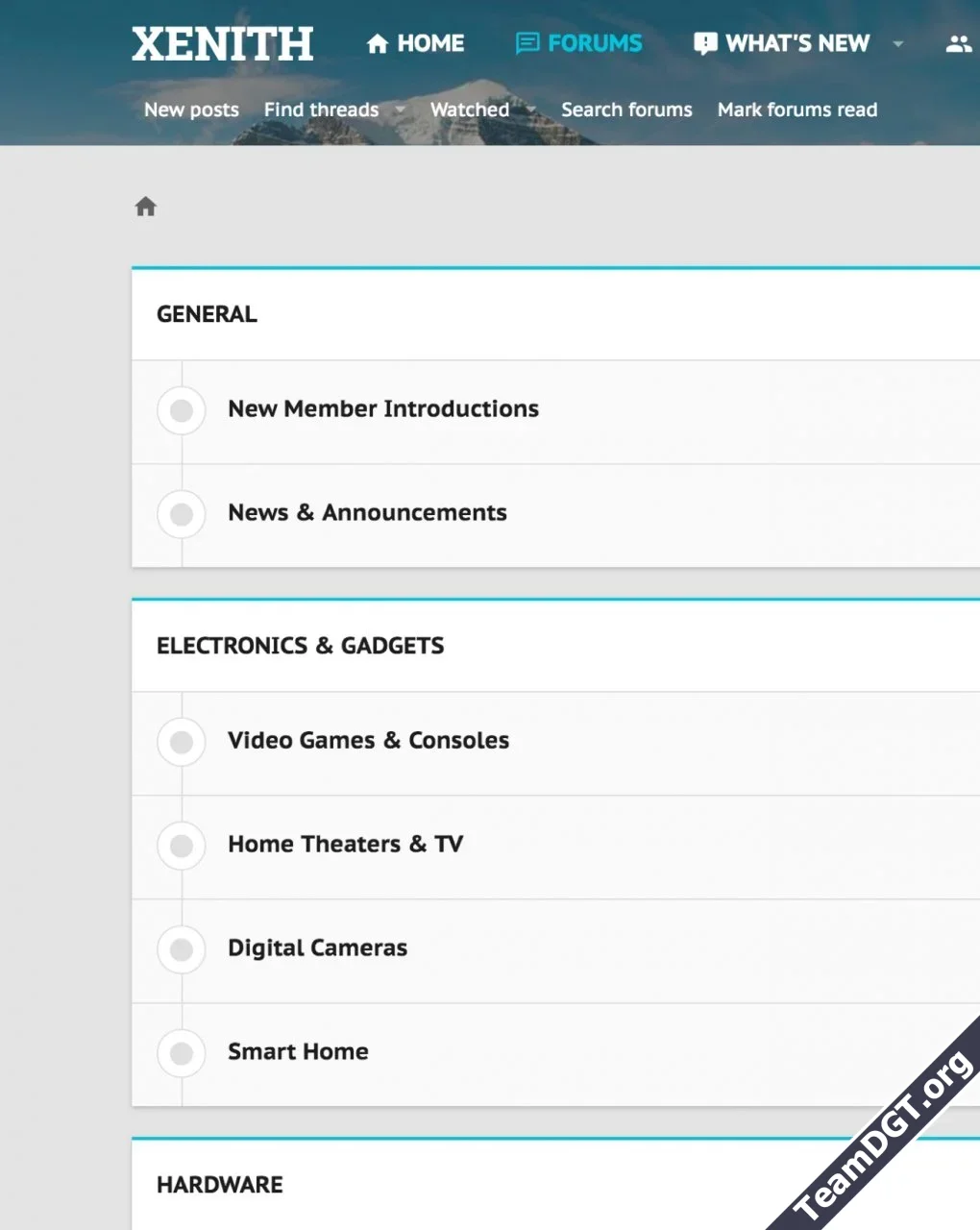Click the Home Theaters & TV status icon
980x1230 pixels.
pos(181,847)
